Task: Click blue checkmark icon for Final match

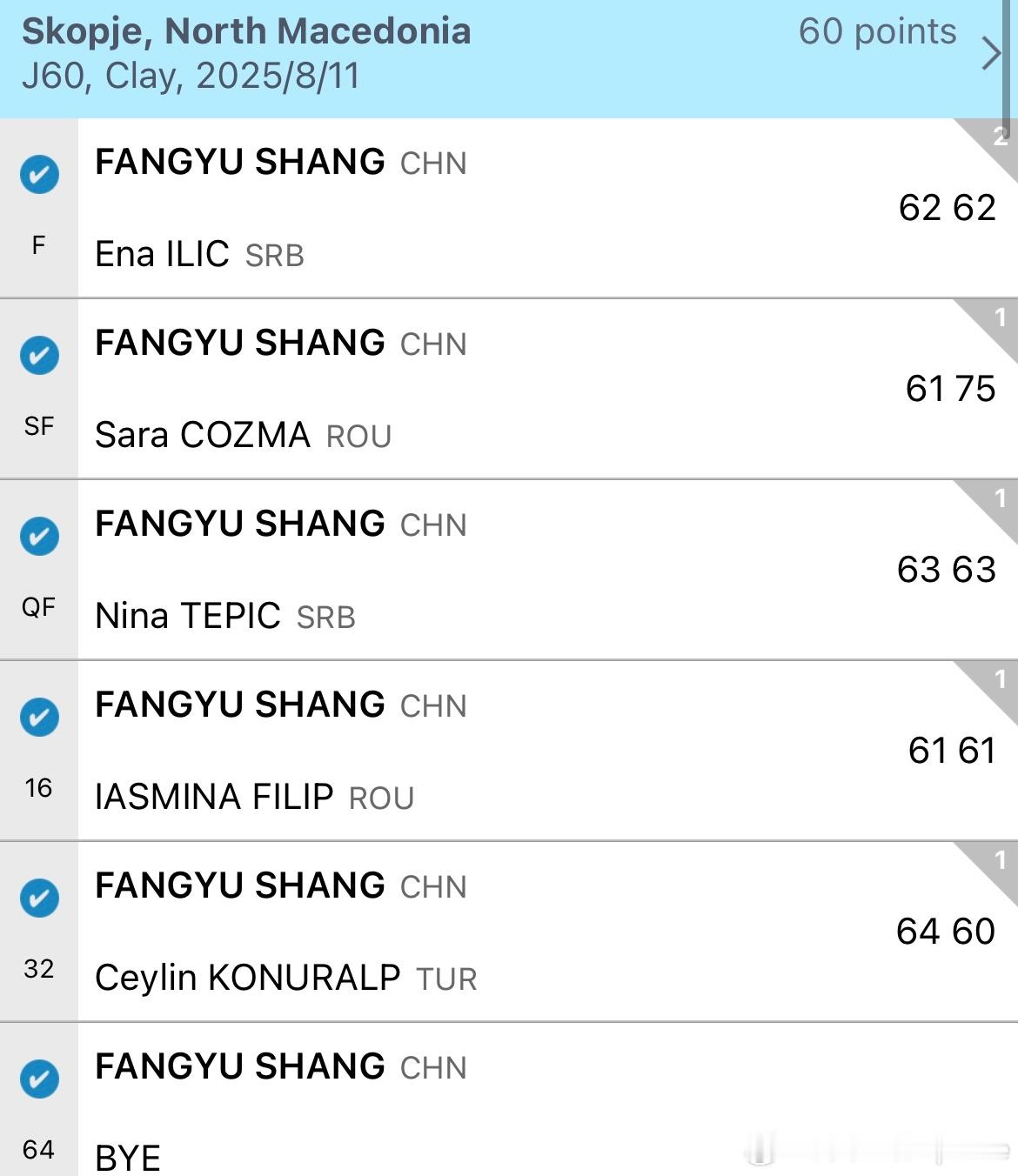Action: (39, 174)
